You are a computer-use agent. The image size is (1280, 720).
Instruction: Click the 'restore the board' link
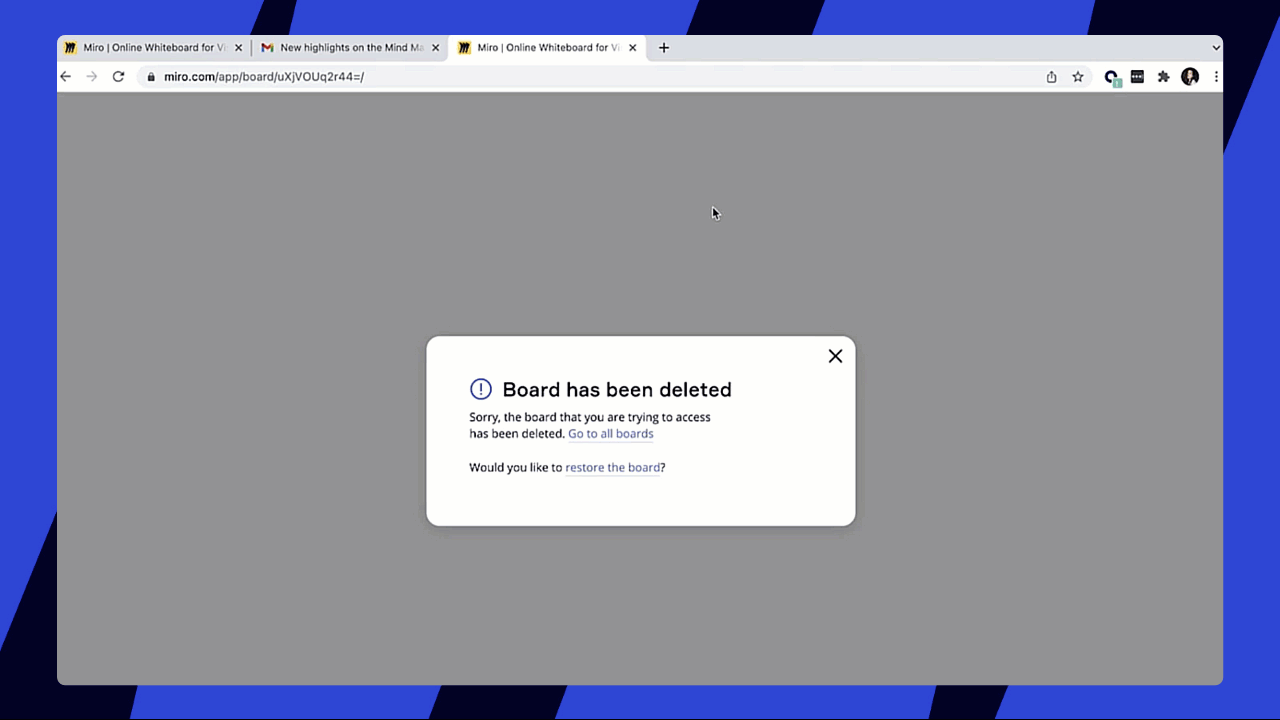[612, 468]
